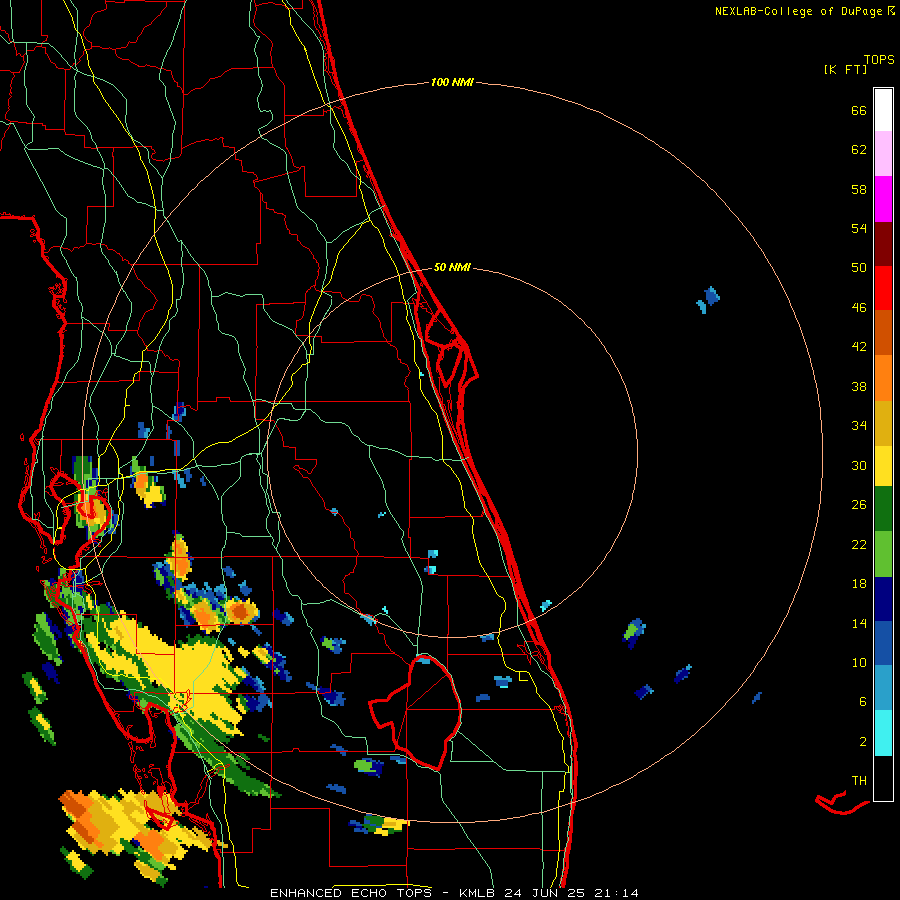Pick the light green legend swatch
The width and height of the screenshot is (900, 900).
coord(883,554)
